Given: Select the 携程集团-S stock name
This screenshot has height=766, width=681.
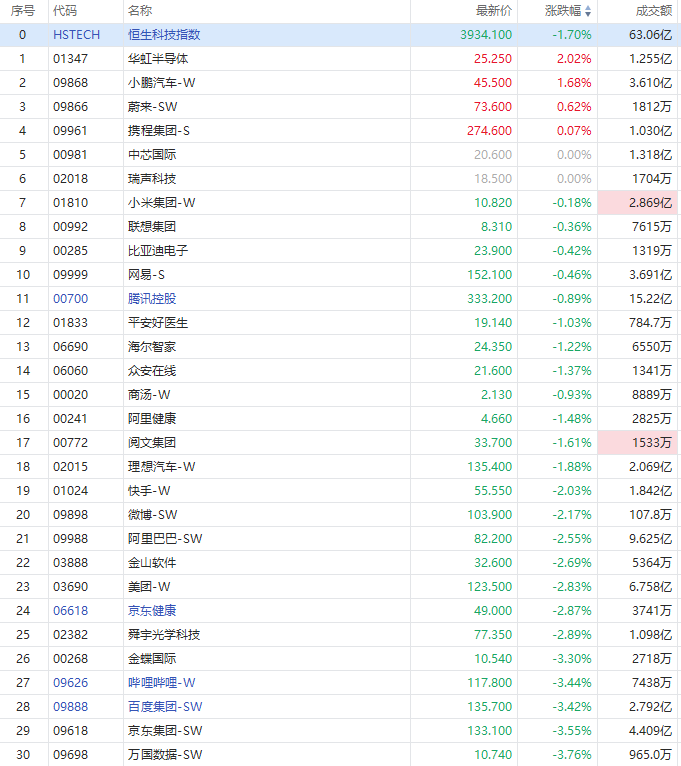Looking at the screenshot, I should click(159, 130).
